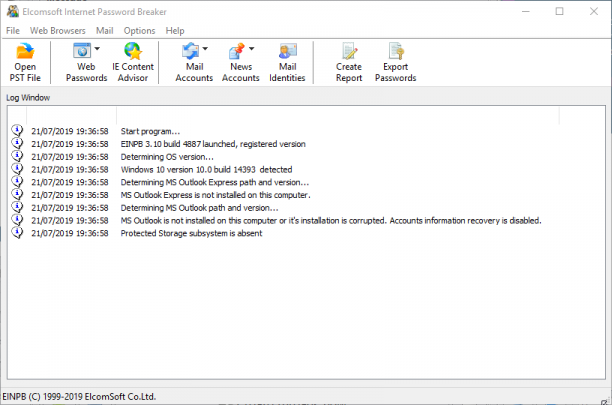Click the Export Passwords icon
The image size is (612, 405).
396,51
